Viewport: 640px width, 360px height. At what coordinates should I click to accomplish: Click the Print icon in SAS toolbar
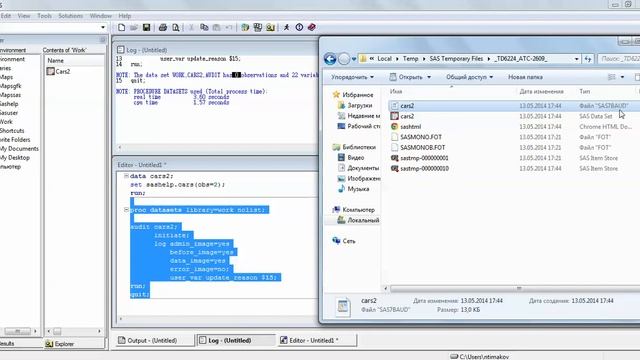(163, 27)
